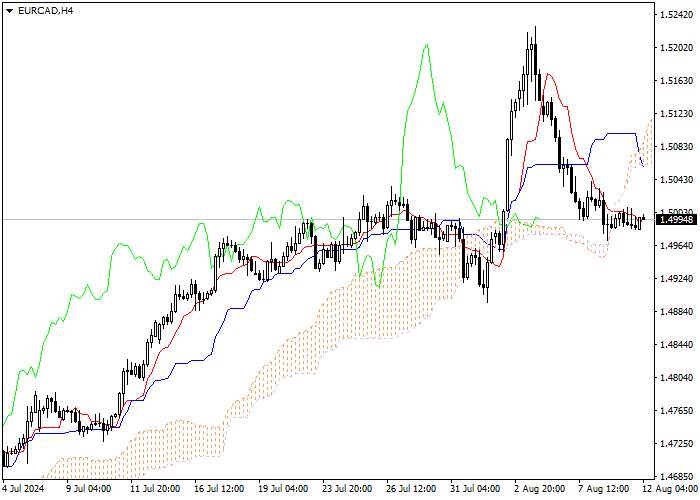Select the green Chikou Span line peak
This screenshot has height=500, width=700.
pyautogui.click(x=427, y=44)
